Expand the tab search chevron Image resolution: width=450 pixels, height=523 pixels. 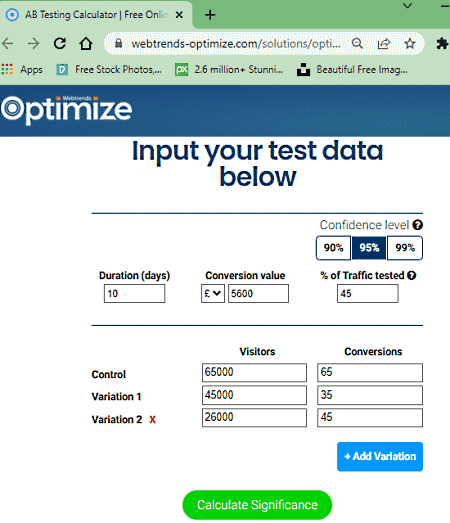pos(407,6)
